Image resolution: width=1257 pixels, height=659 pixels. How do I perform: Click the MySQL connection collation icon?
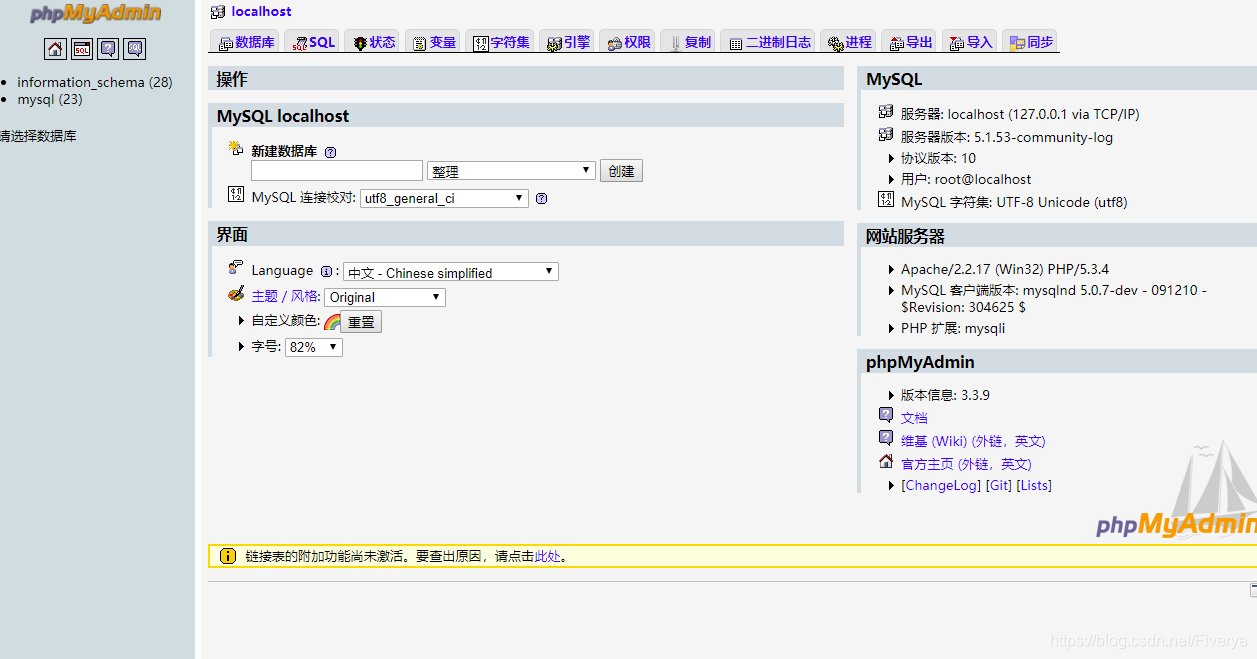tap(236, 194)
